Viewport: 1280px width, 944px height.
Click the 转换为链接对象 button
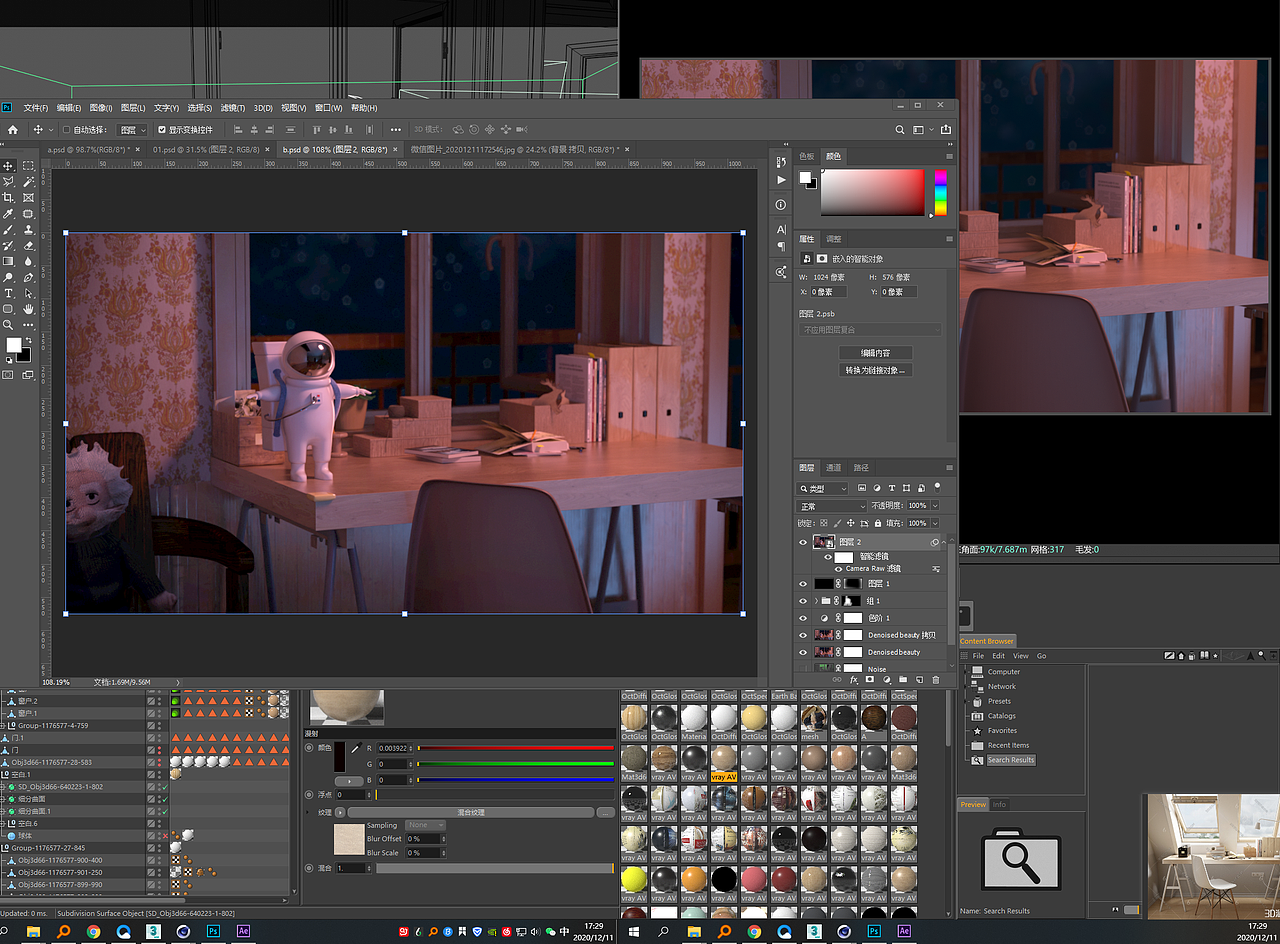point(875,370)
